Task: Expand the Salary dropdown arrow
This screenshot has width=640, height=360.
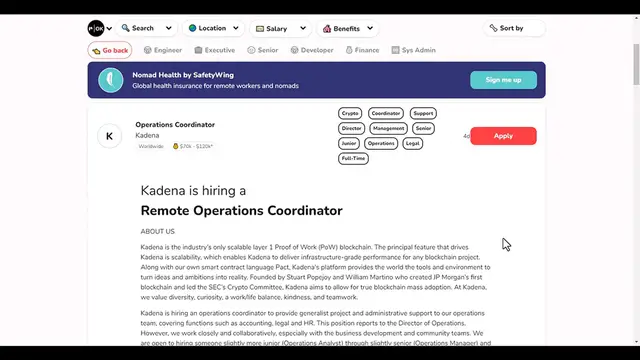Action: tap(303, 28)
